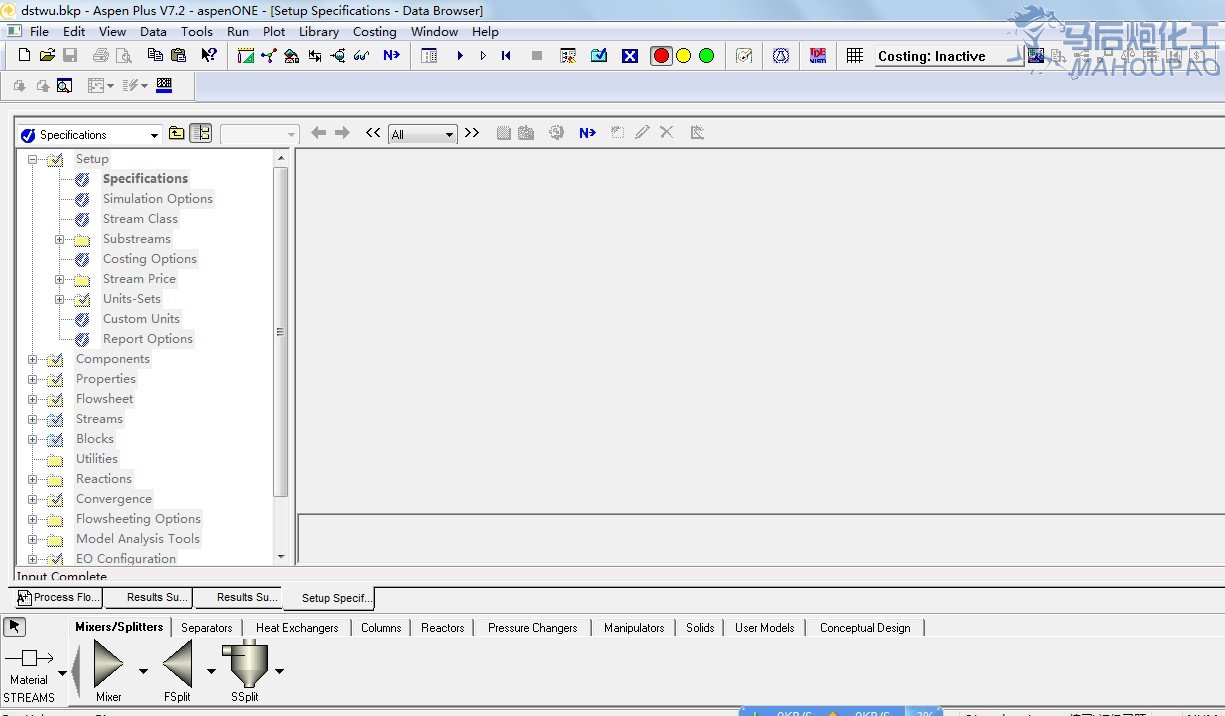Go to previous form with << button
Viewport: 1225px width, 716px height.
coord(373,133)
